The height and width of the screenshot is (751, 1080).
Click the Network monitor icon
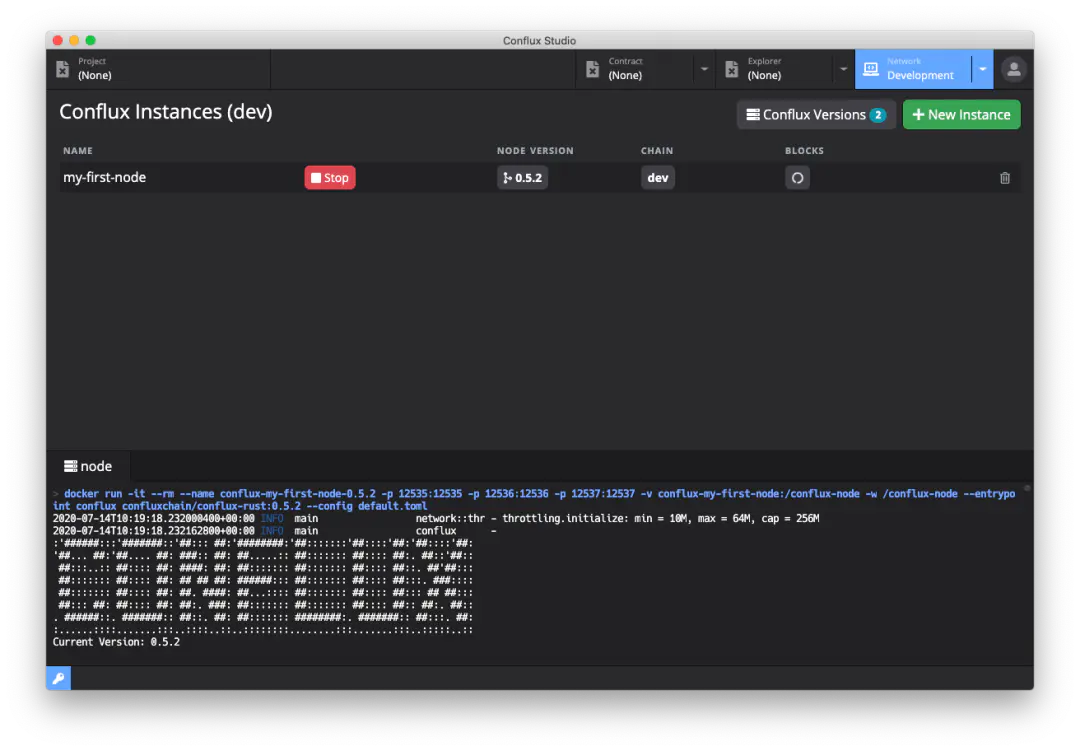tap(871, 69)
